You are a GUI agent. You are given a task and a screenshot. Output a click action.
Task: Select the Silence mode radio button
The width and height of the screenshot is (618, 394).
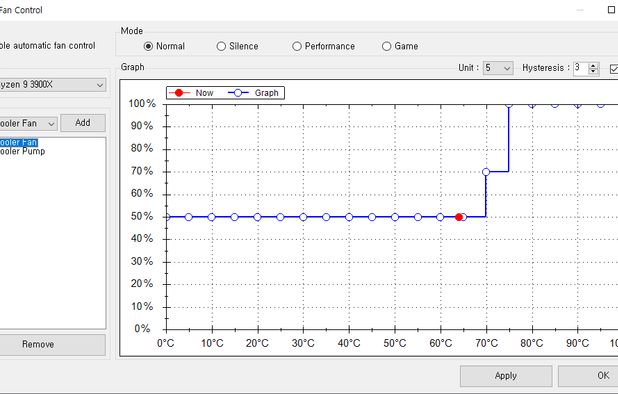click(221, 46)
